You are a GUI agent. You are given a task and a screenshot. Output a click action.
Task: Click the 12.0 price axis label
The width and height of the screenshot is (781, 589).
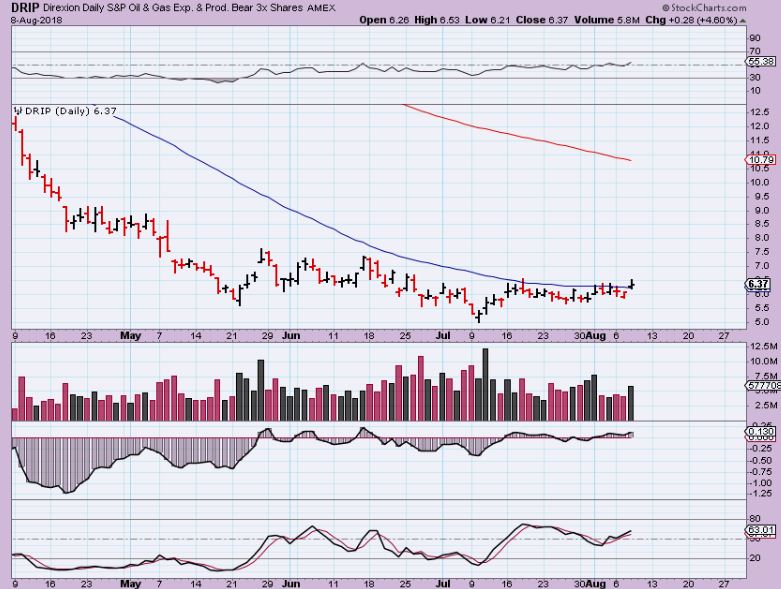point(760,126)
